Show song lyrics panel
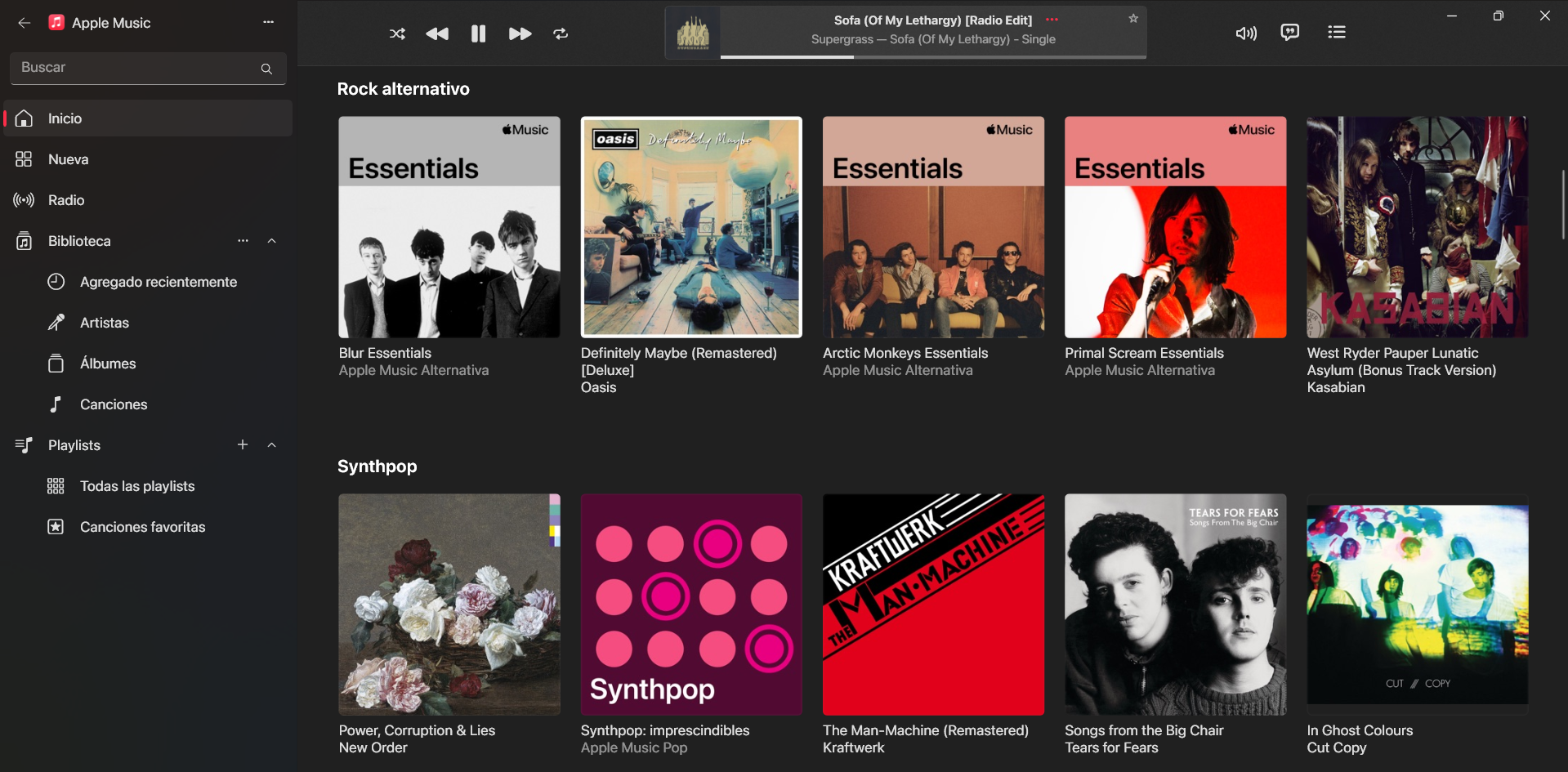 pyautogui.click(x=1290, y=33)
